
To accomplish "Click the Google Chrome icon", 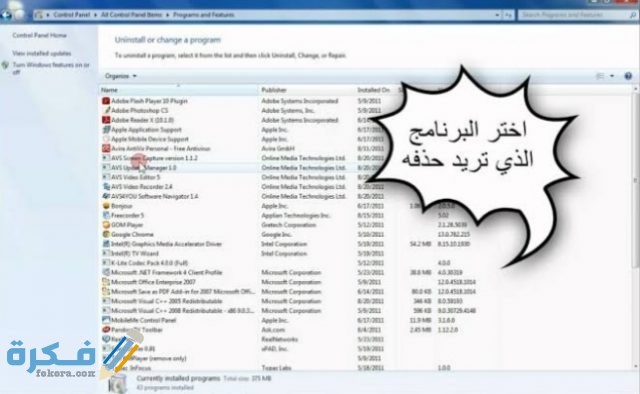I will 106,234.
